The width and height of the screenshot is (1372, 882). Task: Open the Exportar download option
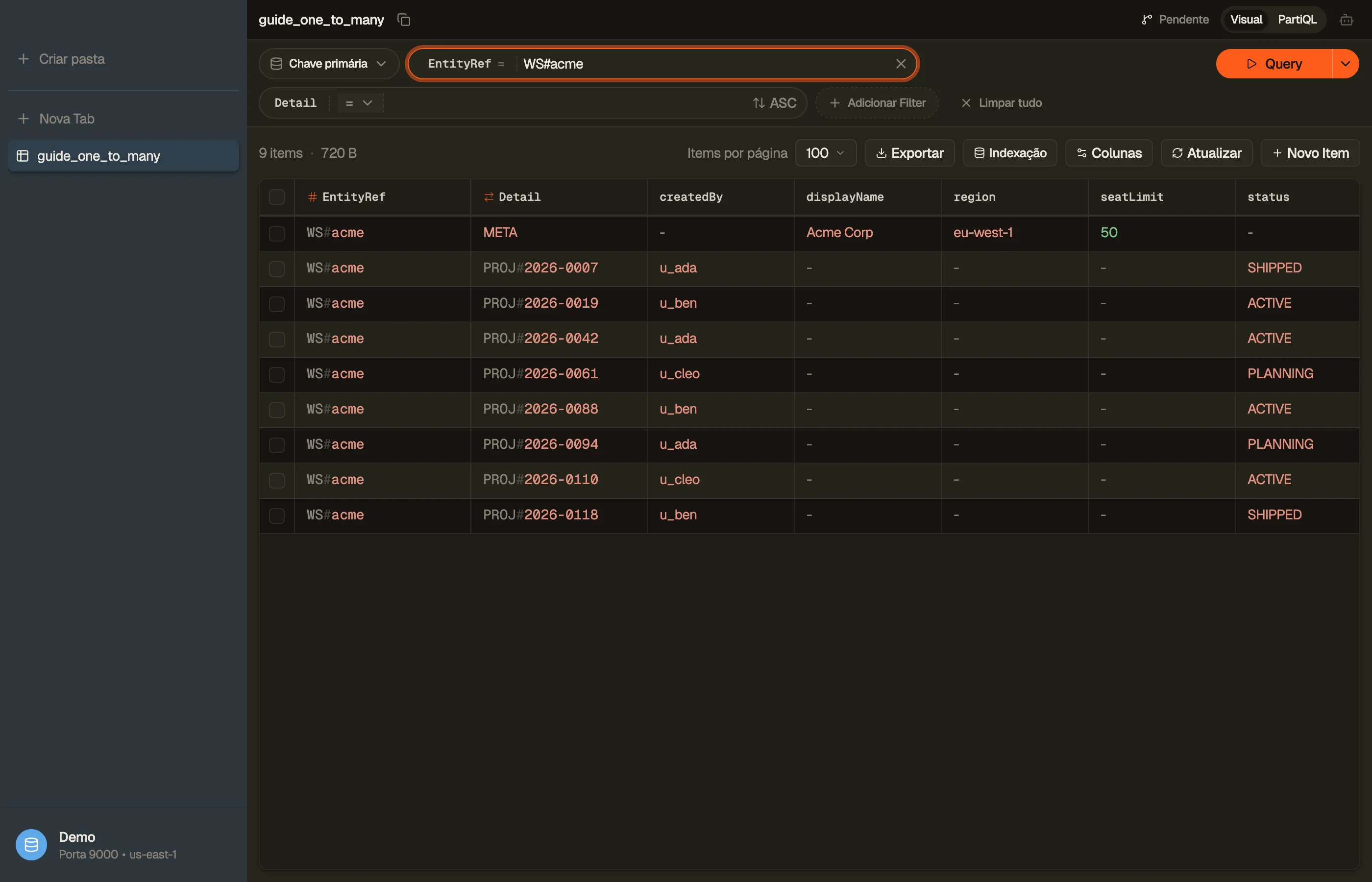(909, 153)
